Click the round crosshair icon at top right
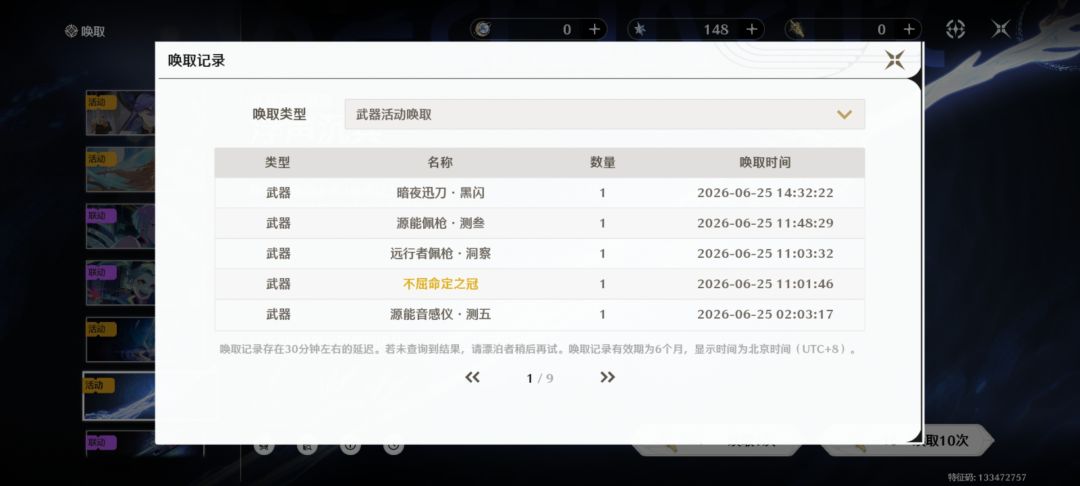Screen dimensions: 1080x486 (955, 29)
